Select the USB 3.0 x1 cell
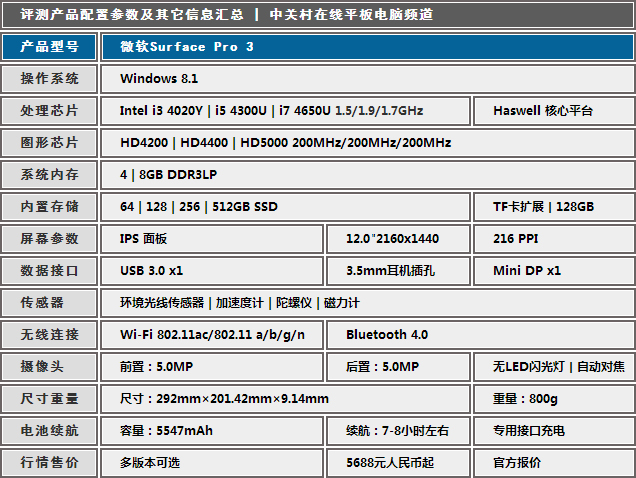 pos(212,271)
